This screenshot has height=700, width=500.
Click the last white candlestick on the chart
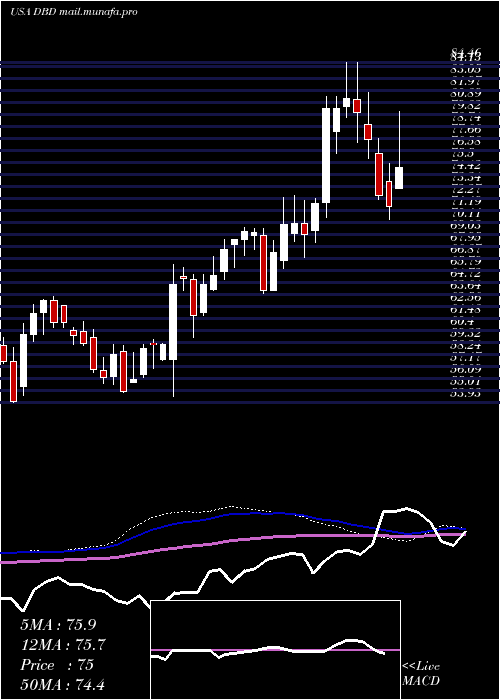coord(399,178)
